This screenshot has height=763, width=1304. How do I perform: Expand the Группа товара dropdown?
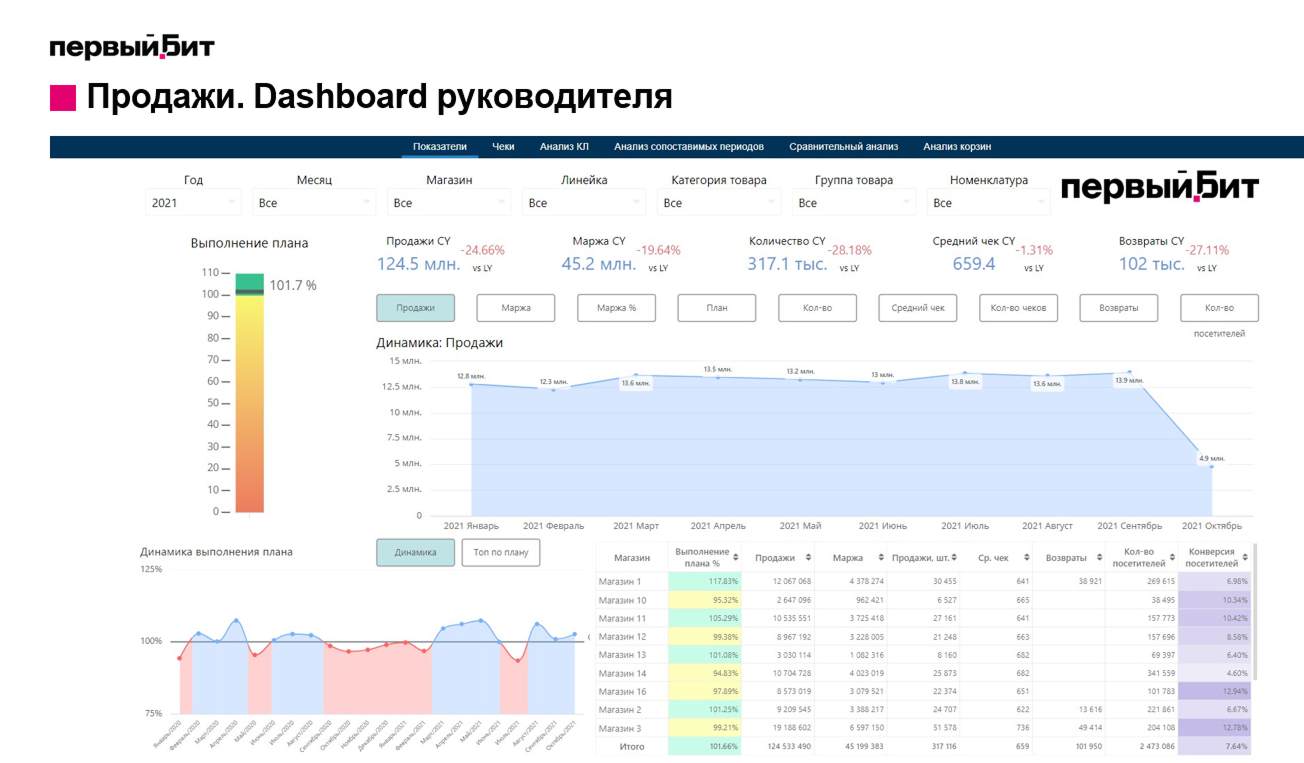854,203
